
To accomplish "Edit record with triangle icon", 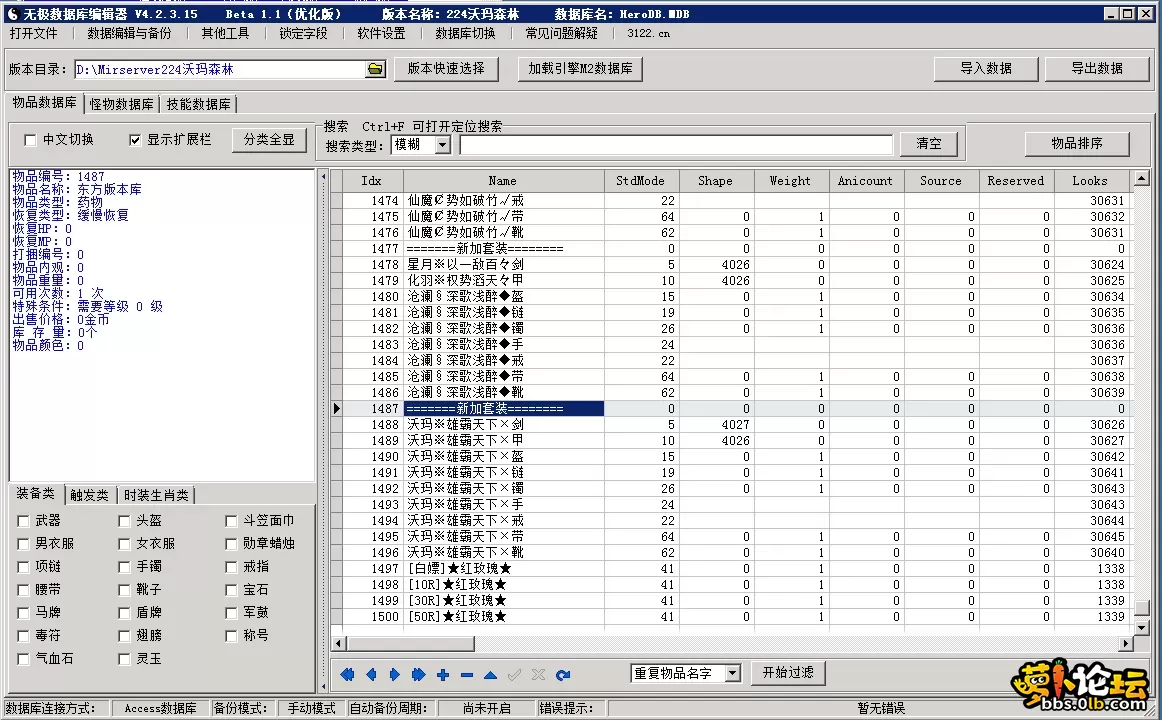I will [490, 675].
